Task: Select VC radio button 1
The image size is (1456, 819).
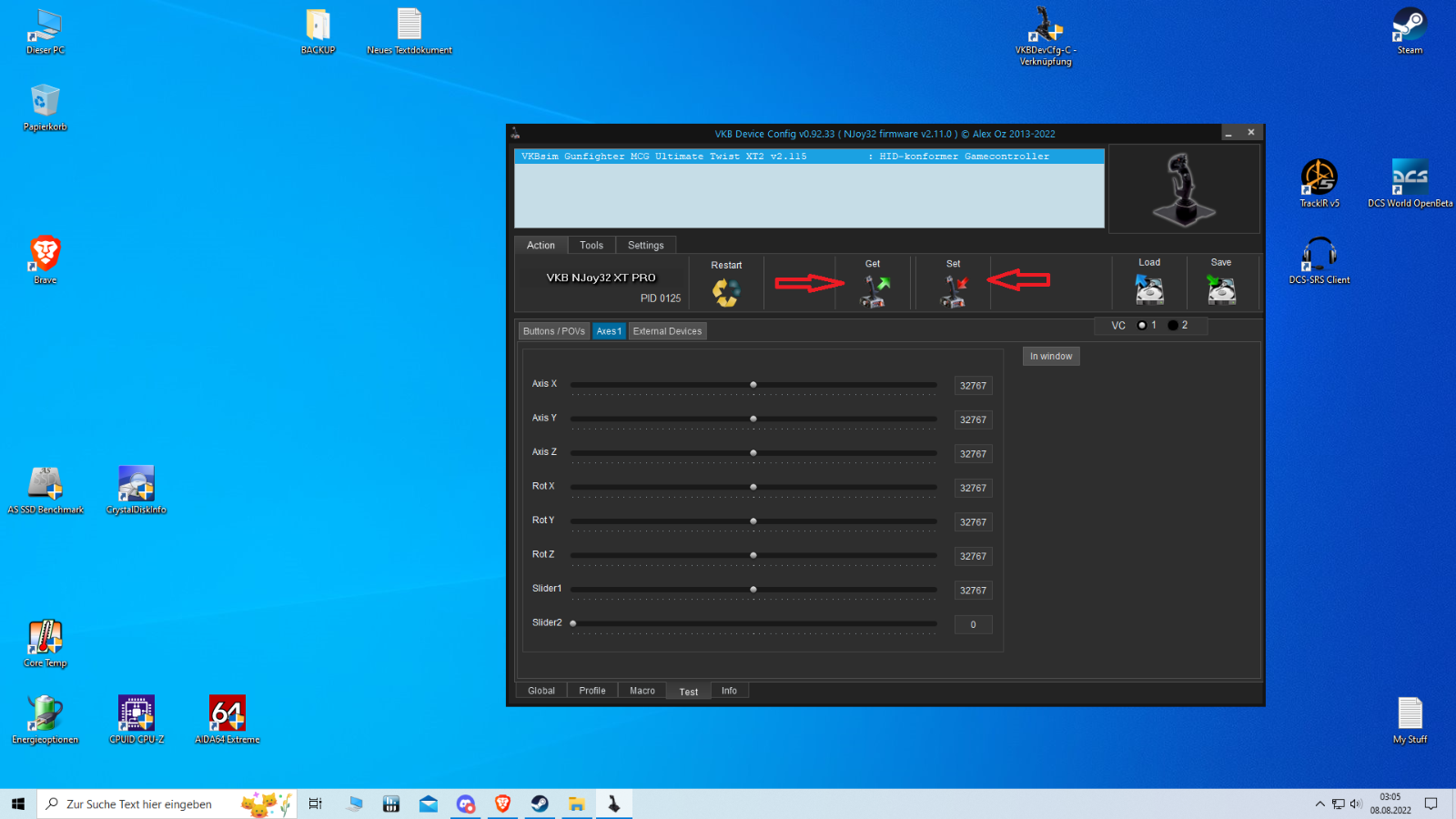Action: click(1142, 326)
